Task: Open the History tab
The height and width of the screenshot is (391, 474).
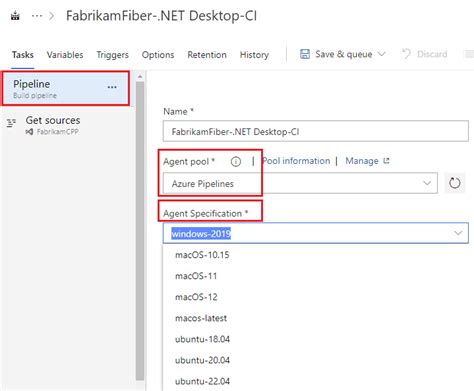Action: click(254, 55)
